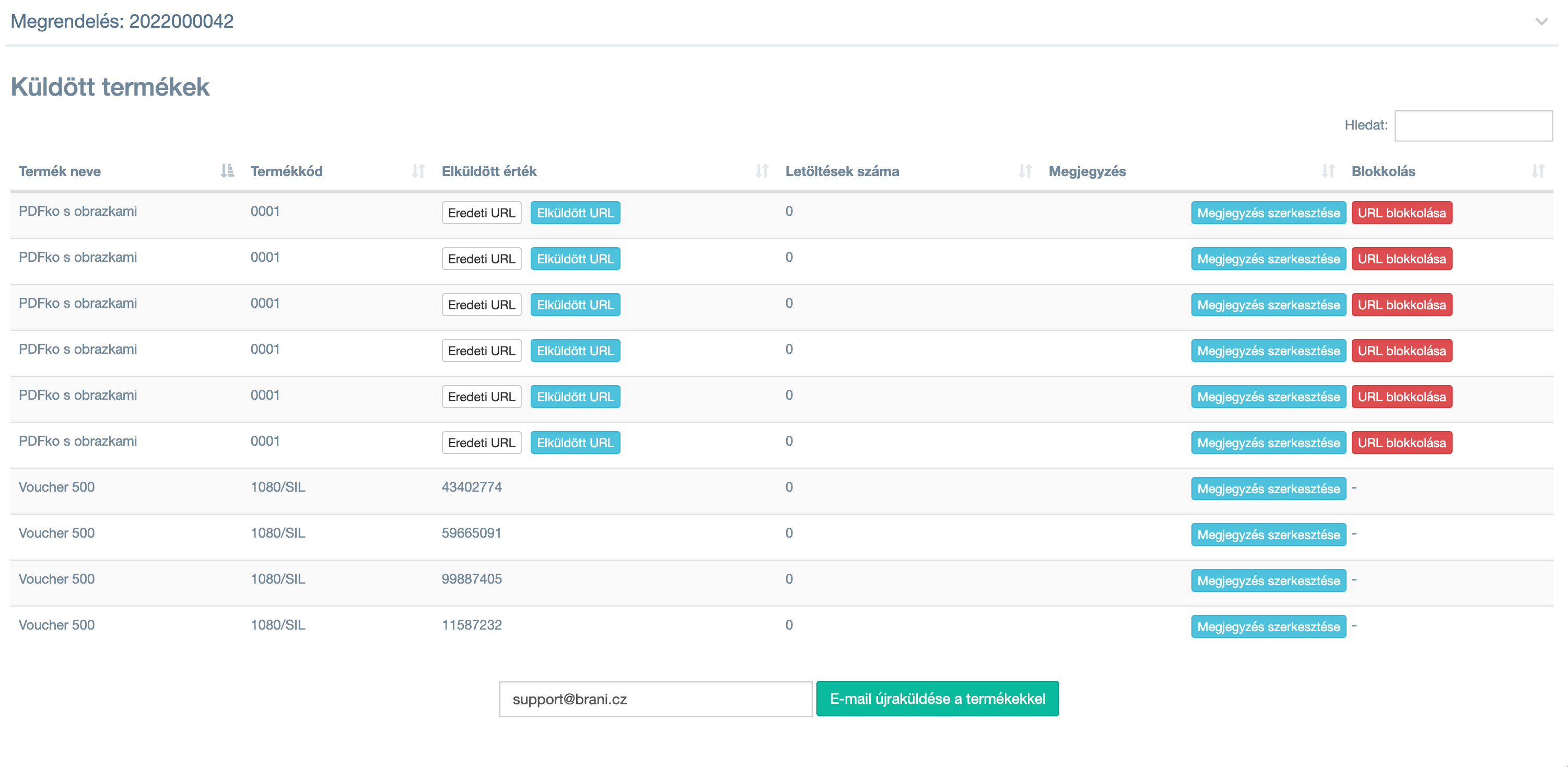Click the Blokkolás header text
The height and width of the screenshot is (767, 1568).
(1383, 172)
